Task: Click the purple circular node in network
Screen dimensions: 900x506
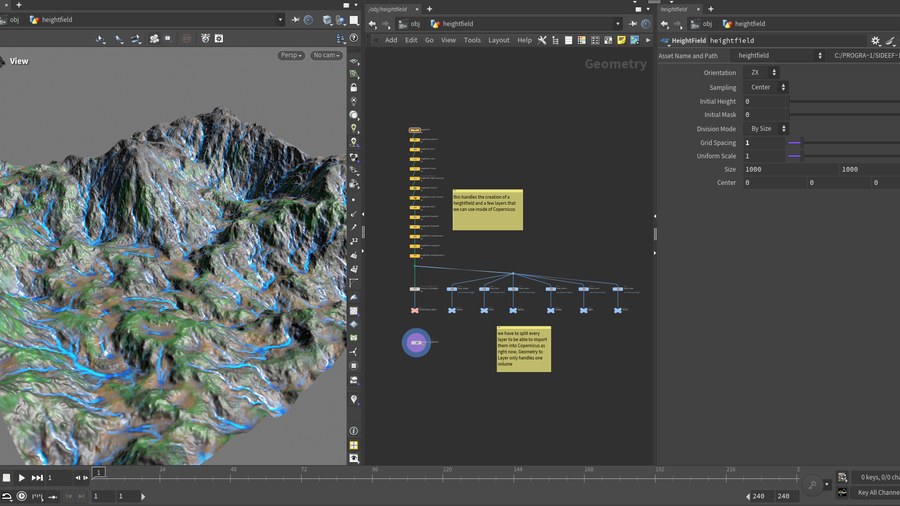Action: tap(416, 343)
